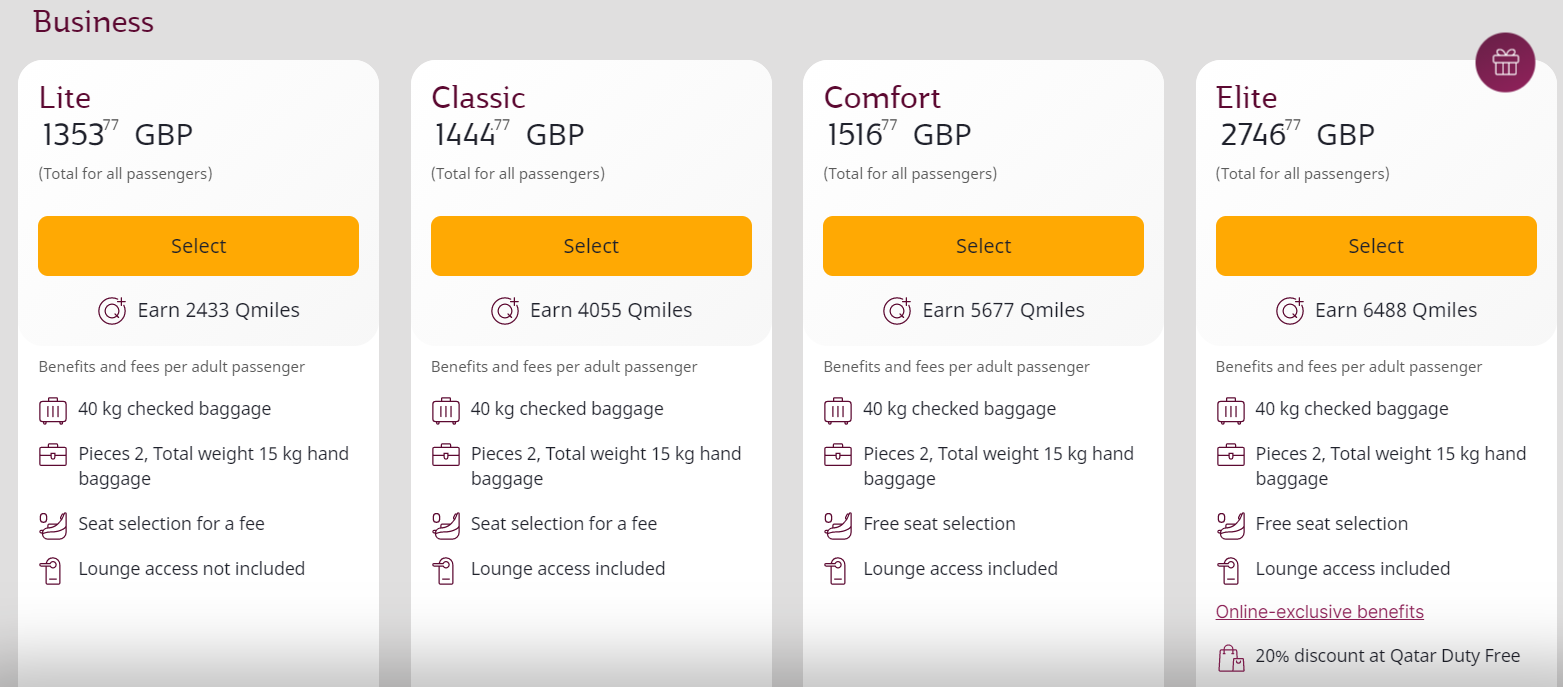1563x691 pixels.
Task: Click the Earn 5677 Qmiles text
Action: click(1003, 311)
